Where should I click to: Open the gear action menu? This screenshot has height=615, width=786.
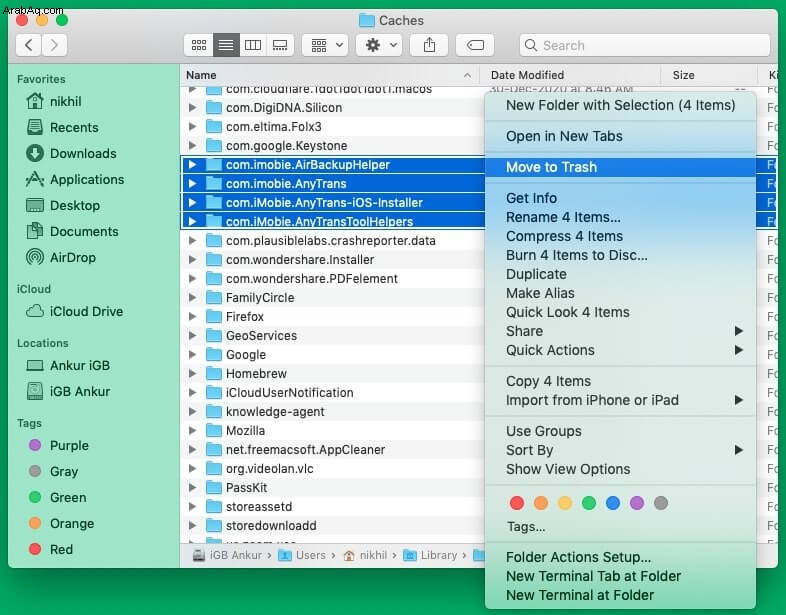[x=379, y=46]
